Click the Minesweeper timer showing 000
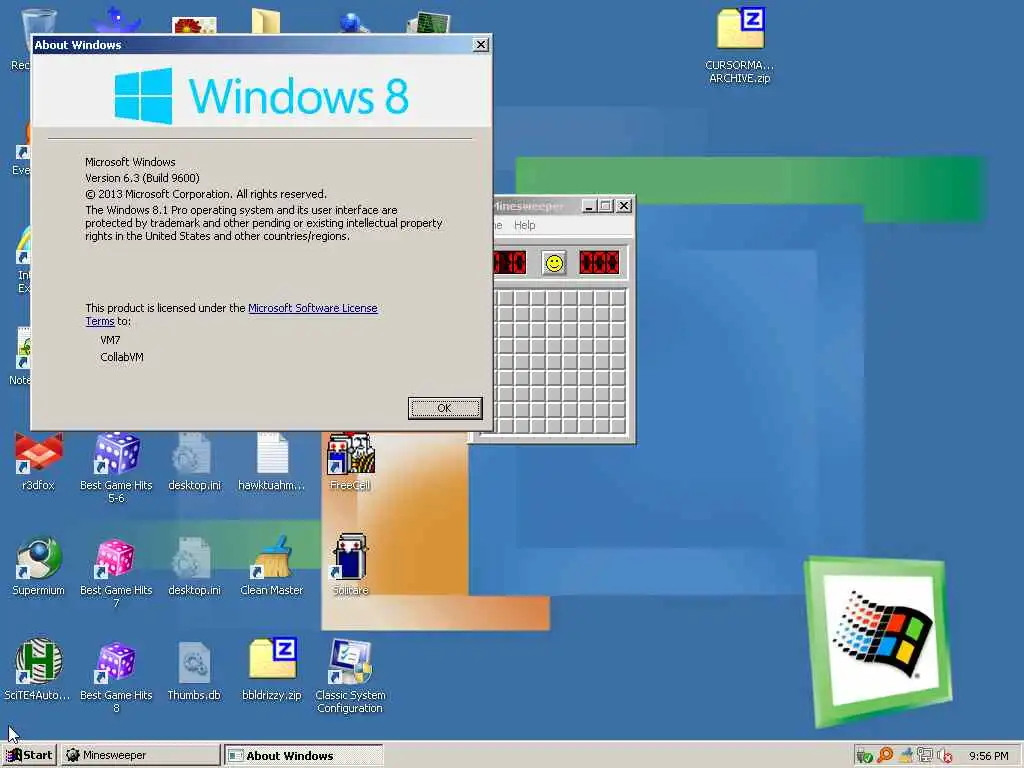The image size is (1024, 768). (x=599, y=263)
